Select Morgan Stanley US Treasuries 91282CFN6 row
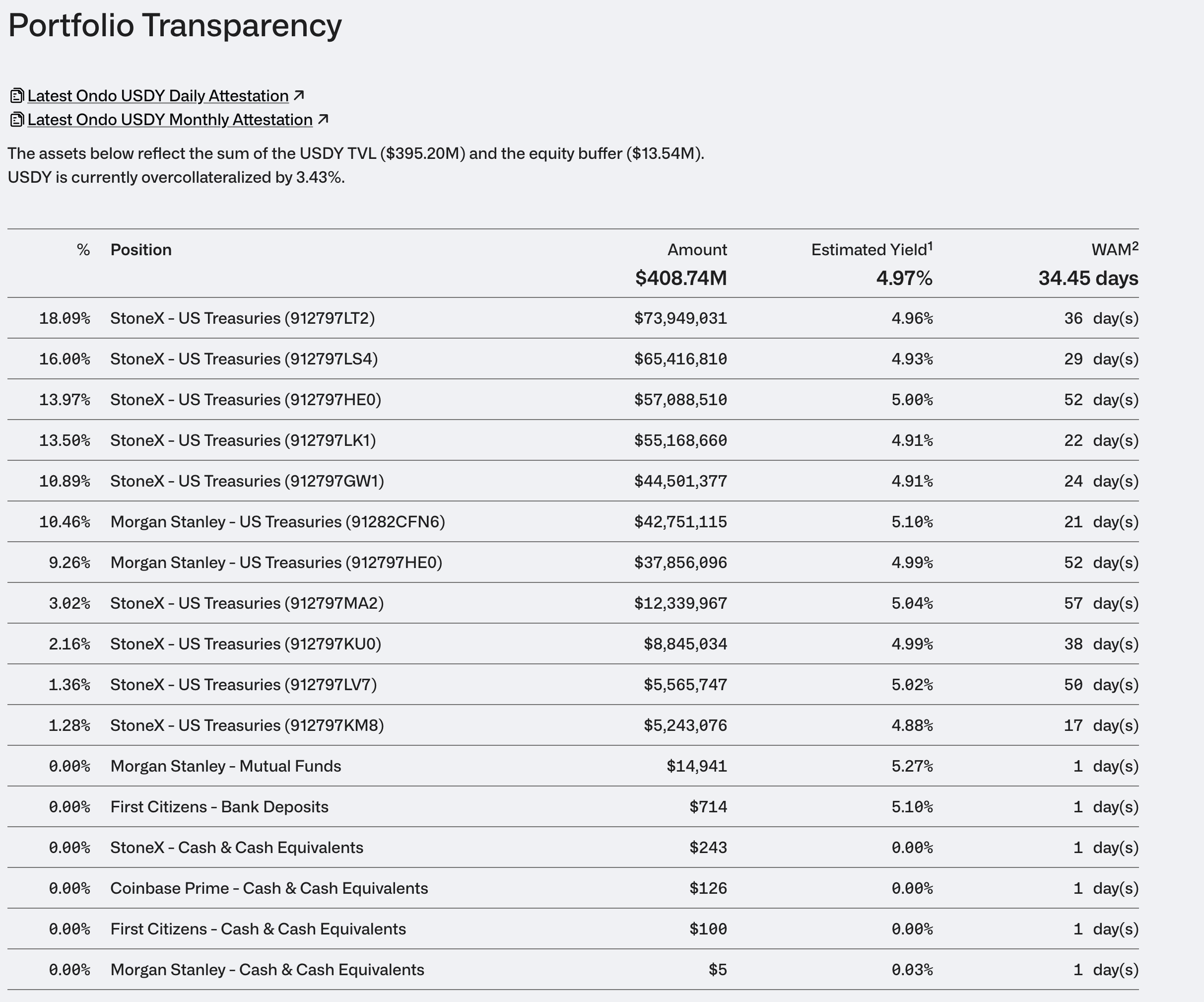The height and width of the screenshot is (1002, 1204). [x=277, y=522]
